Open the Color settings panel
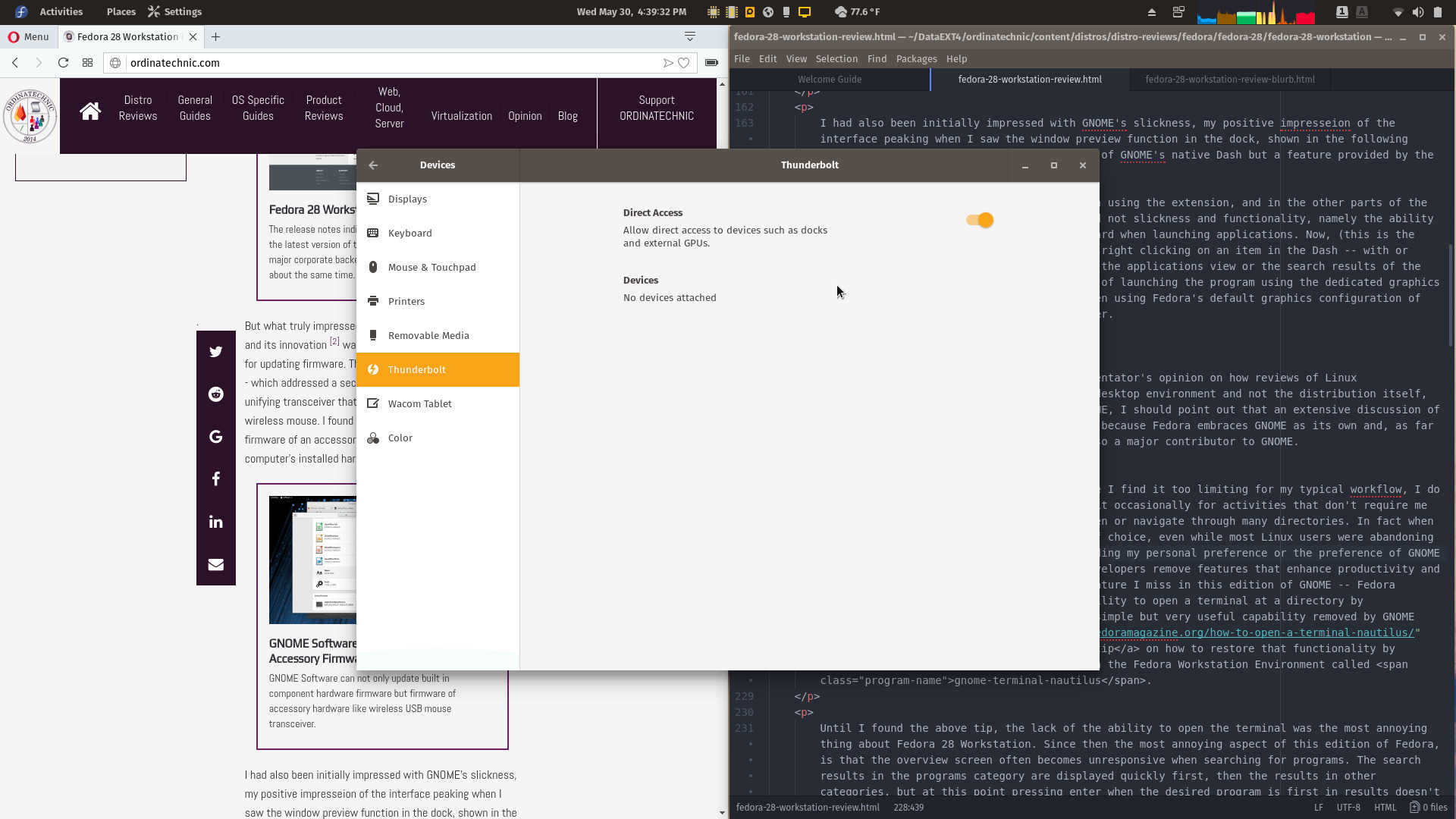This screenshot has width=1456, height=819. click(438, 438)
